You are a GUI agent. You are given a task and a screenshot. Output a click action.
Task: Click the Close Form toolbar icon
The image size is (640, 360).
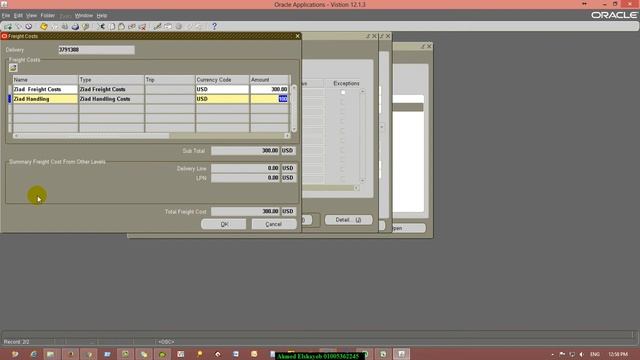86,27
